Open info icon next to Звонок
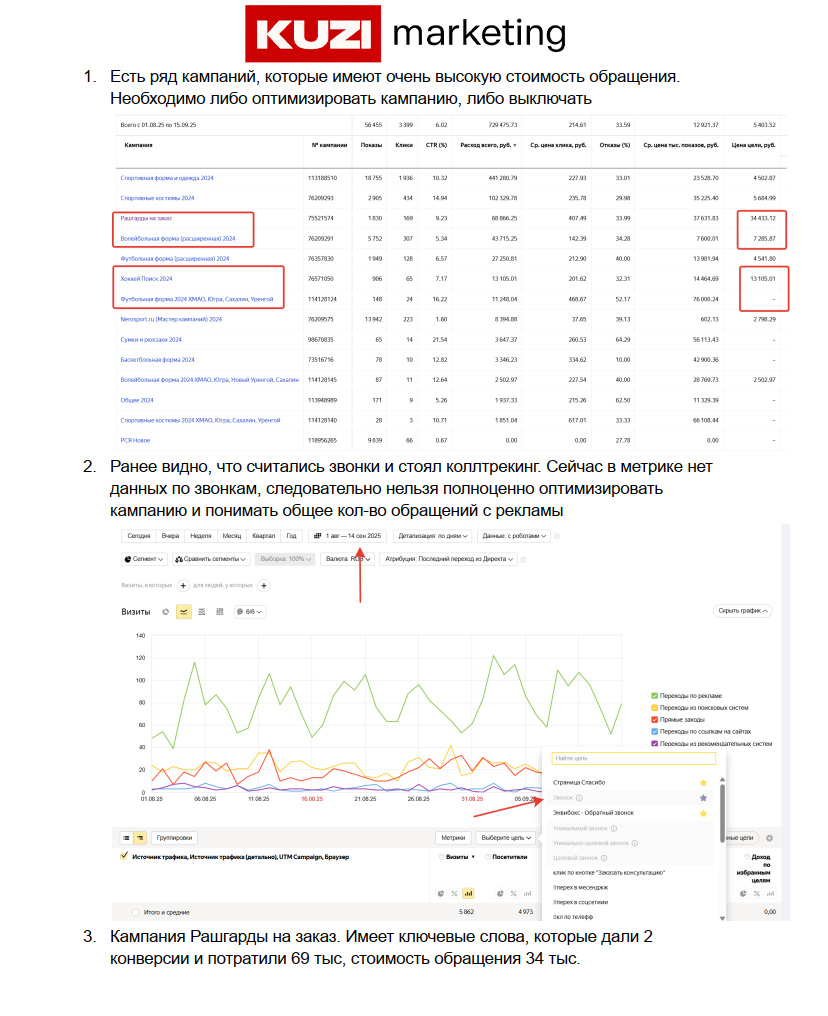This screenshot has height=1016, width=828. (580, 798)
